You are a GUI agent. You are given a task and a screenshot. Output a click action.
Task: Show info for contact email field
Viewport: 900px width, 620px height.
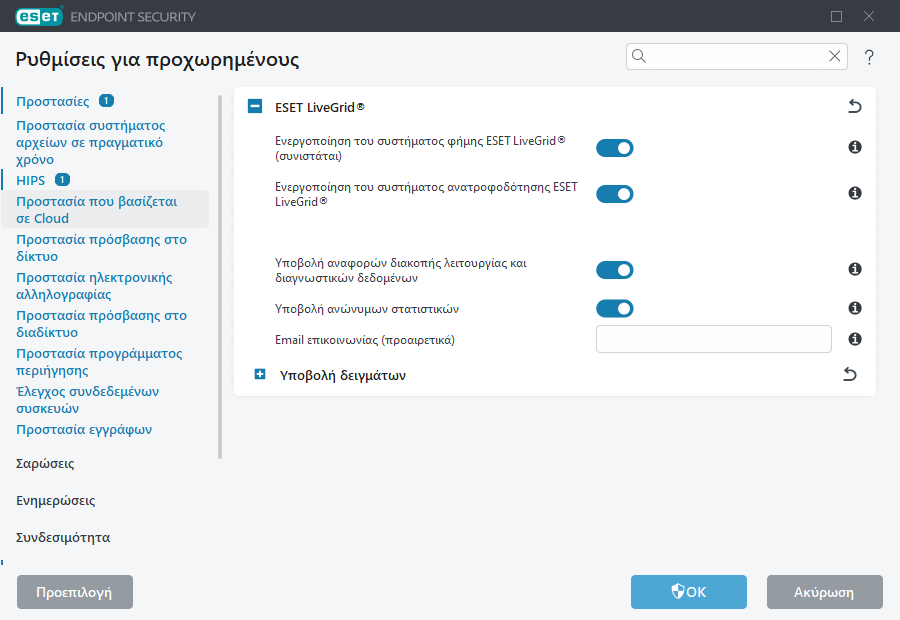click(x=855, y=339)
